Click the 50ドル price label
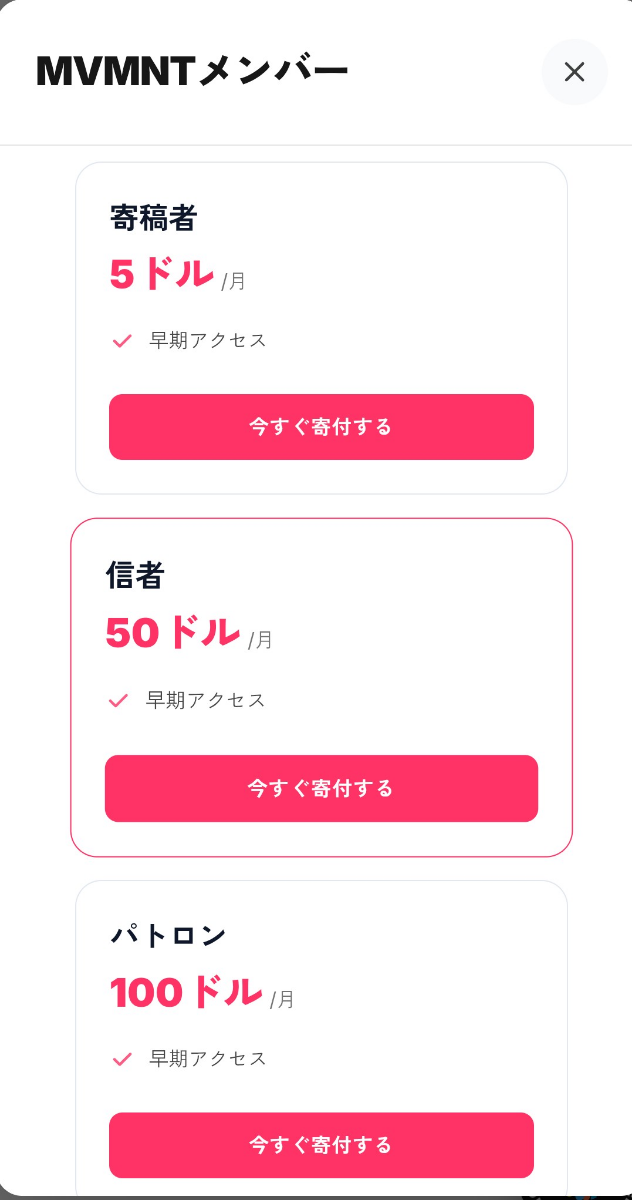 172,632
